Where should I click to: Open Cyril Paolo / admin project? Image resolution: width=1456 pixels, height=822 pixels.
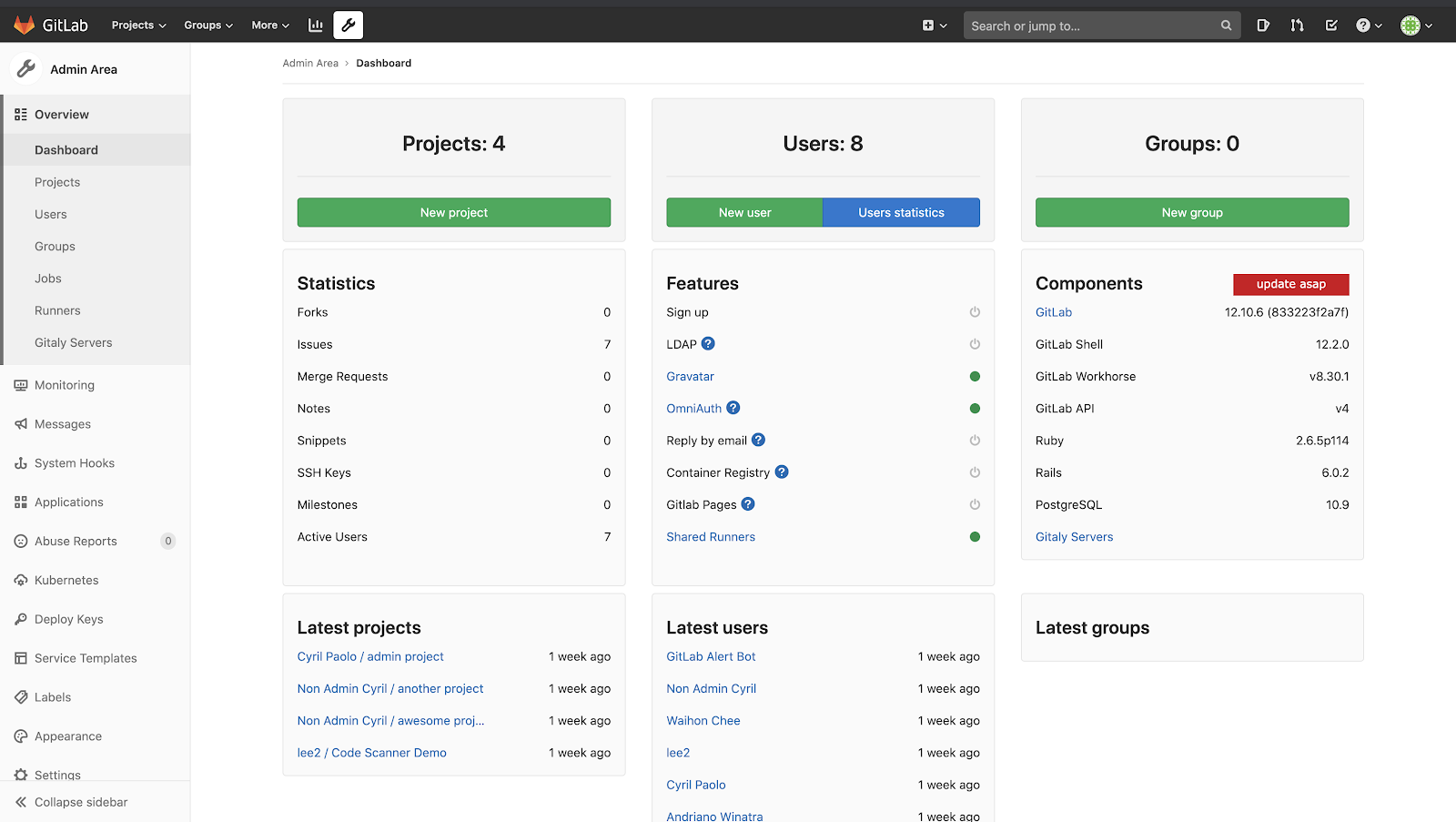point(370,656)
